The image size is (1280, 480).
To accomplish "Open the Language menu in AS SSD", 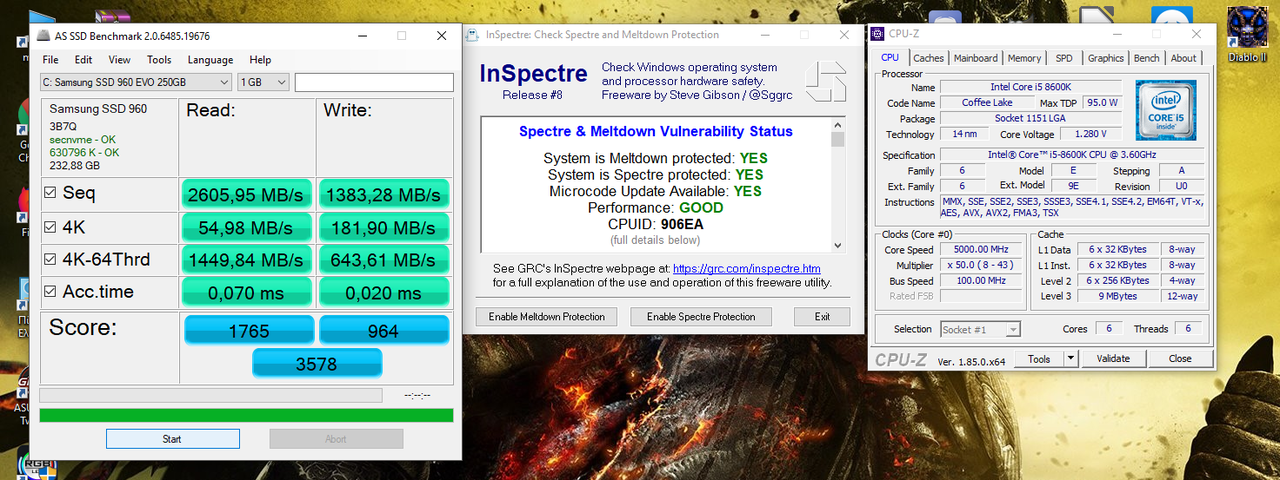I will pos(210,60).
